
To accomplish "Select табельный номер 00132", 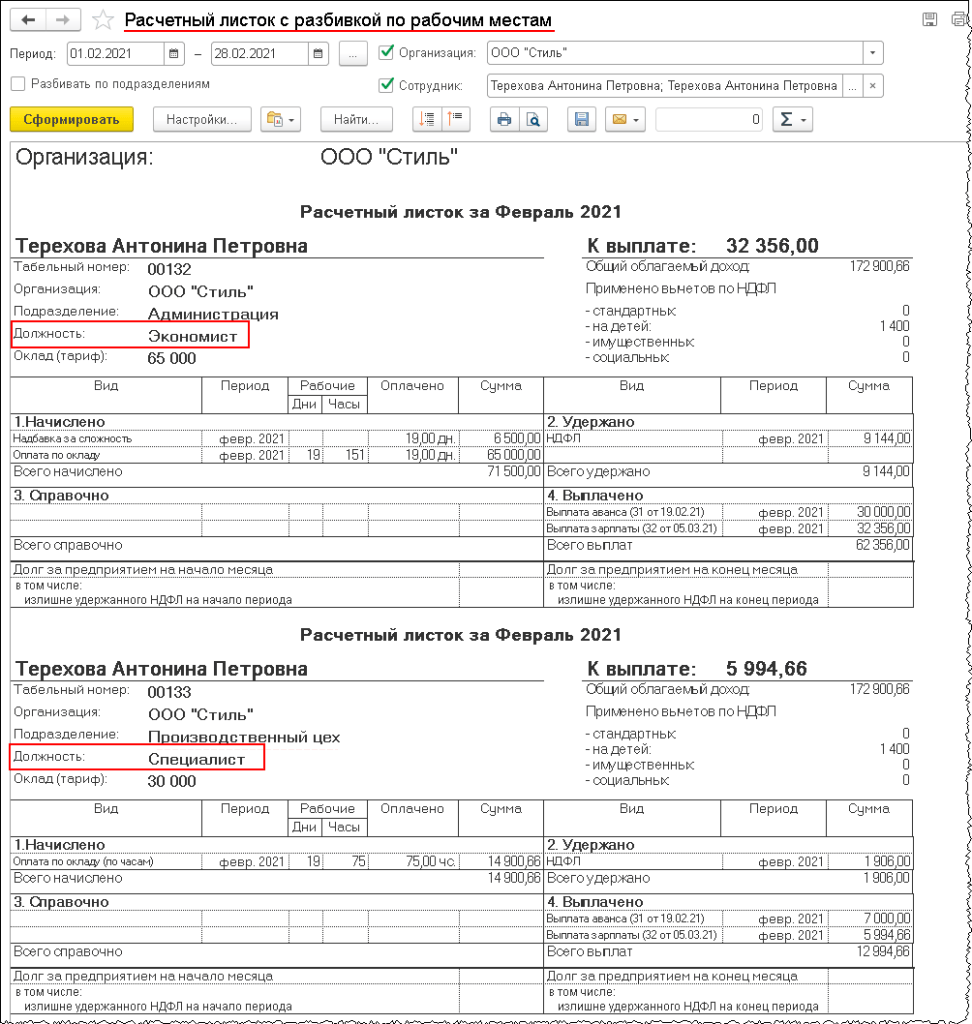I will [169, 269].
